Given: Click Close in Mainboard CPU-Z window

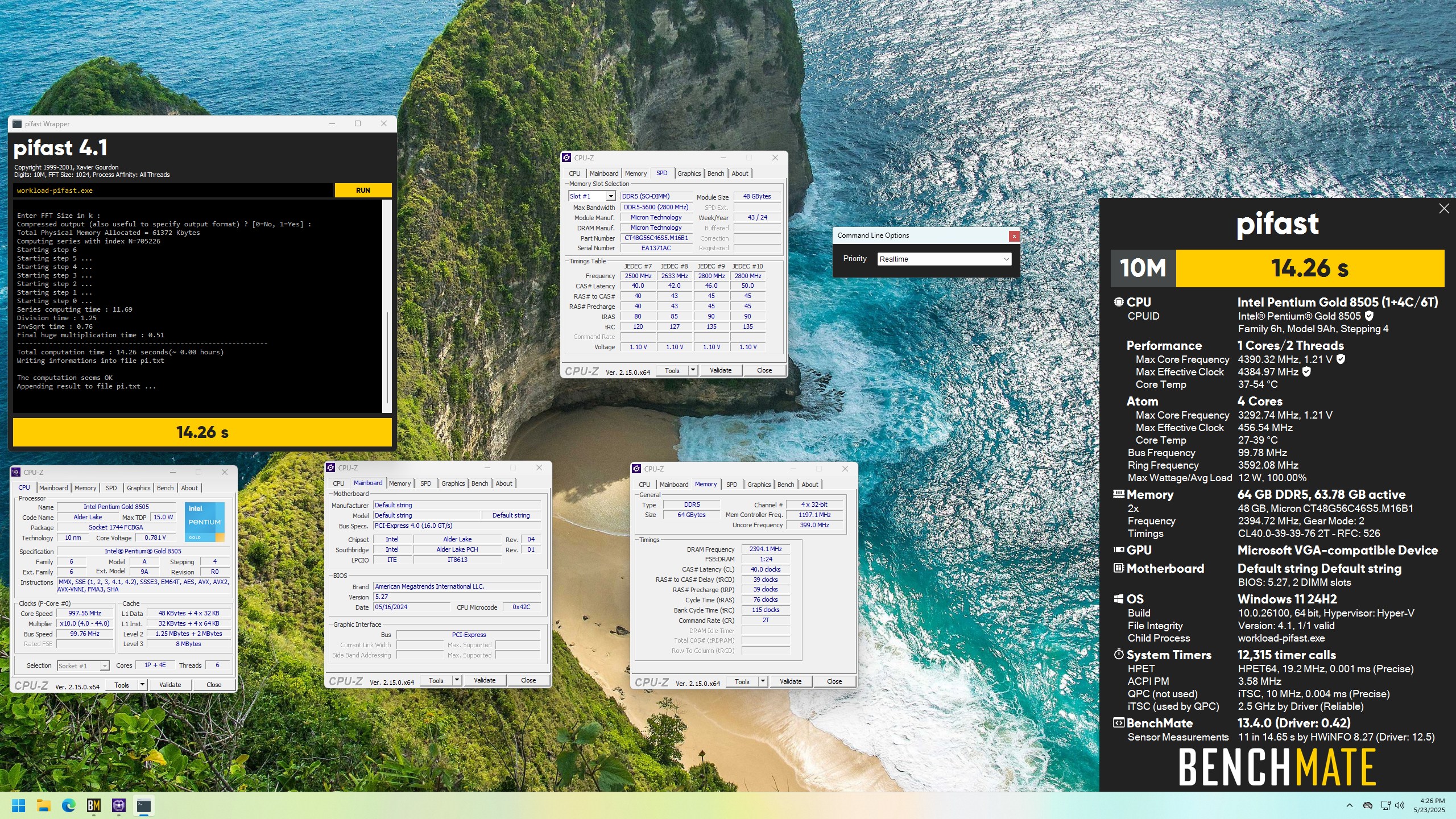Looking at the screenshot, I should tap(528, 681).
